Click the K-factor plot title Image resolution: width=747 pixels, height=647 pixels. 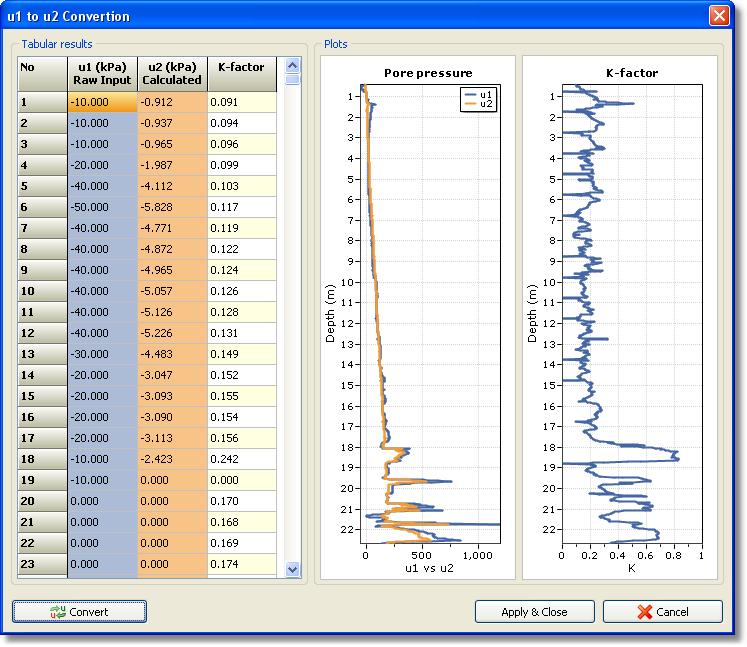(x=631, y=73)
